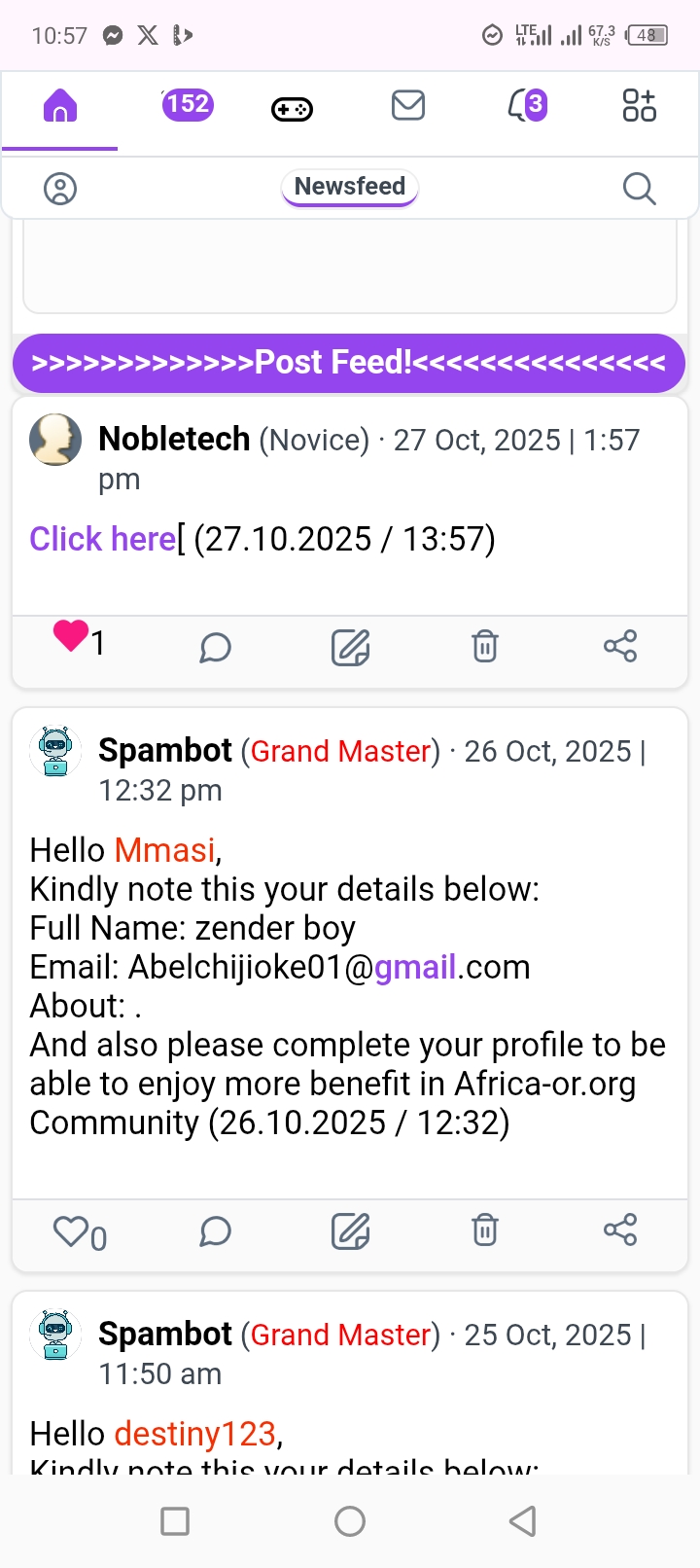The height and width of the screenshot is (1568, 700).
Task: Delete Nobletech's post
Action: (x=485, y=646)
